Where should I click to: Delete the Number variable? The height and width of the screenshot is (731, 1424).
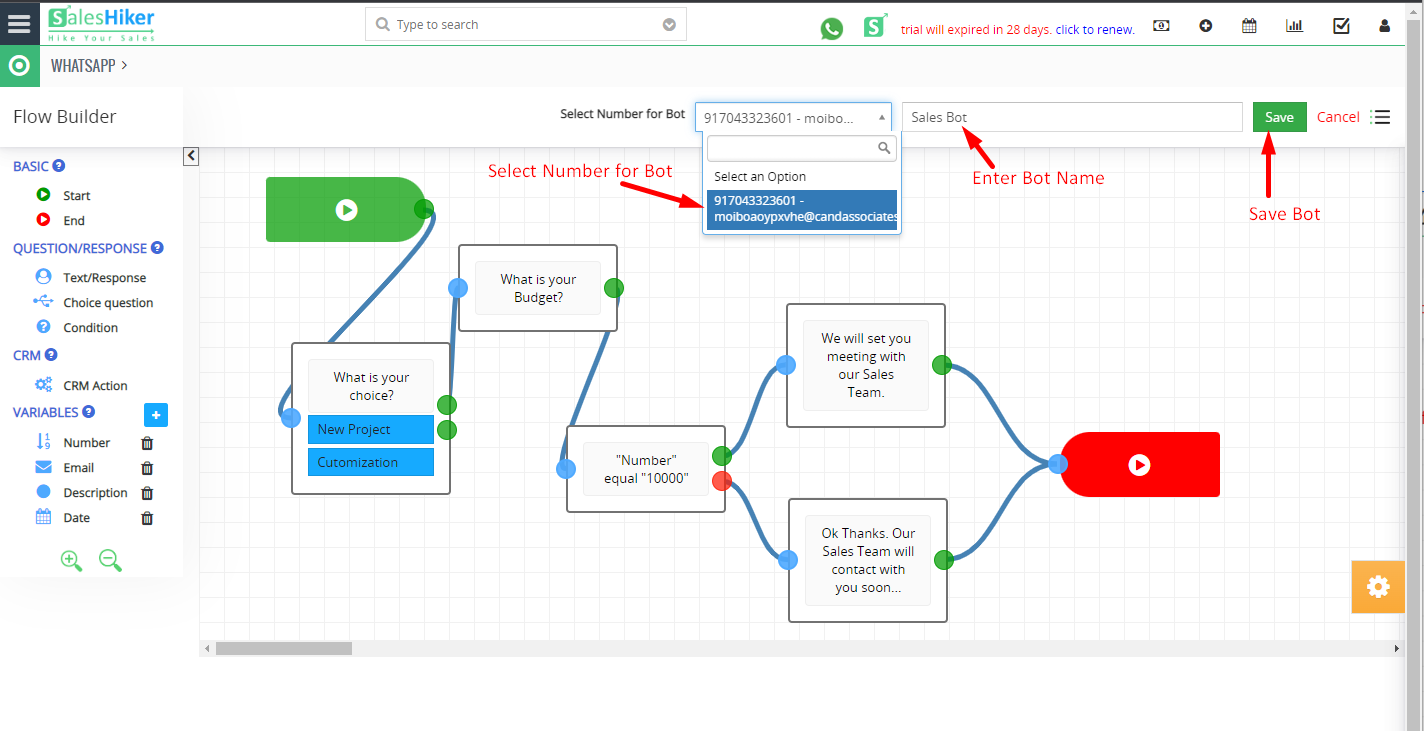tap(147, 443)
